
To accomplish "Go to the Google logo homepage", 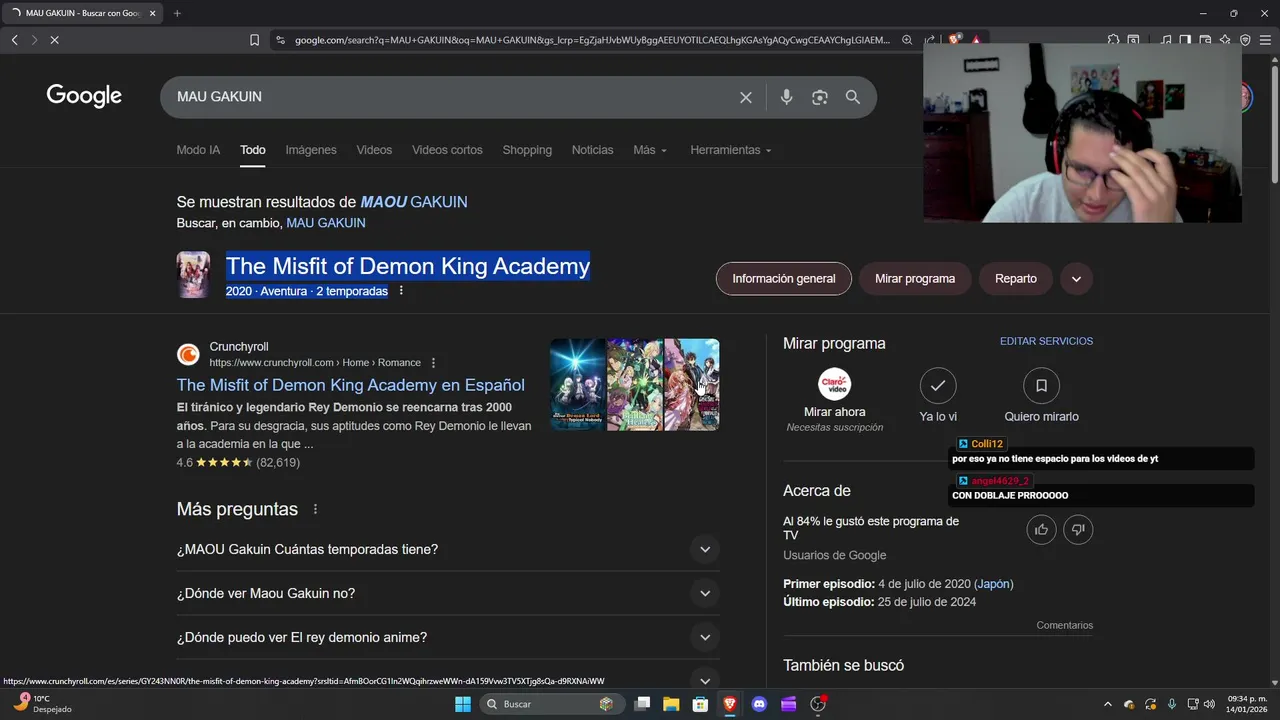I will point(84,96).
